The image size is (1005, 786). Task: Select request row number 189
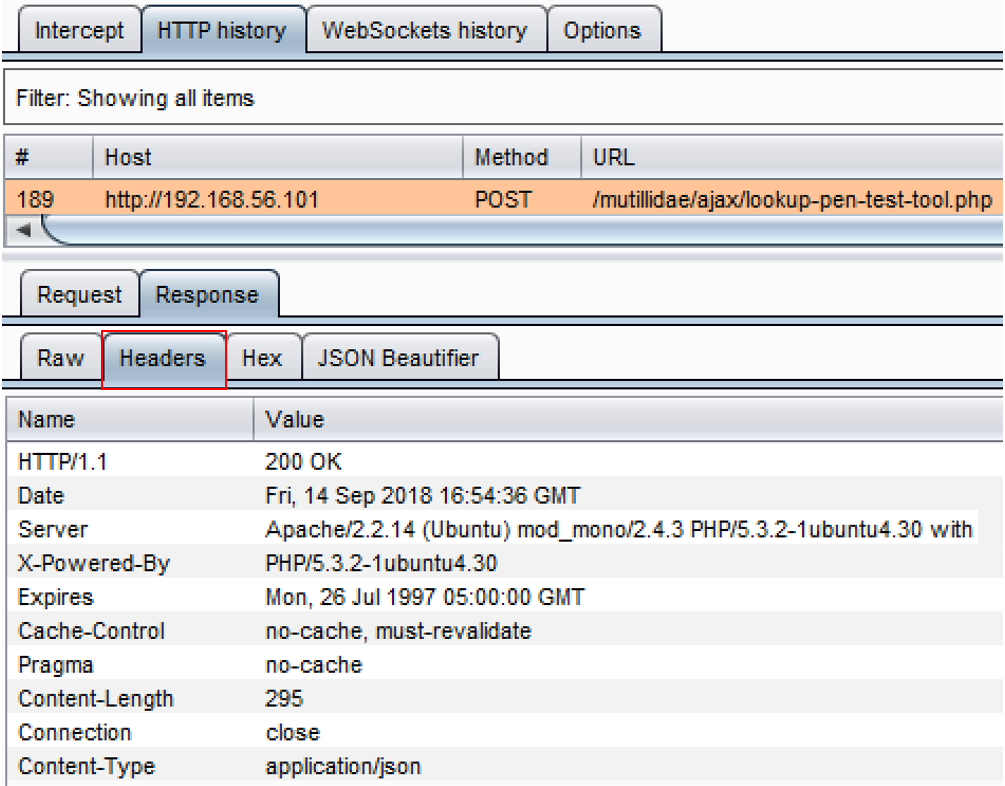point(504,199)
